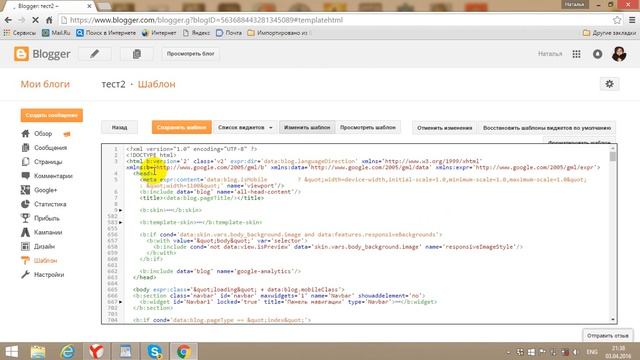This screenshot has height=360, width=640.
Task: Open Yandex Browser from the taskbar
Action: [96, 351]
